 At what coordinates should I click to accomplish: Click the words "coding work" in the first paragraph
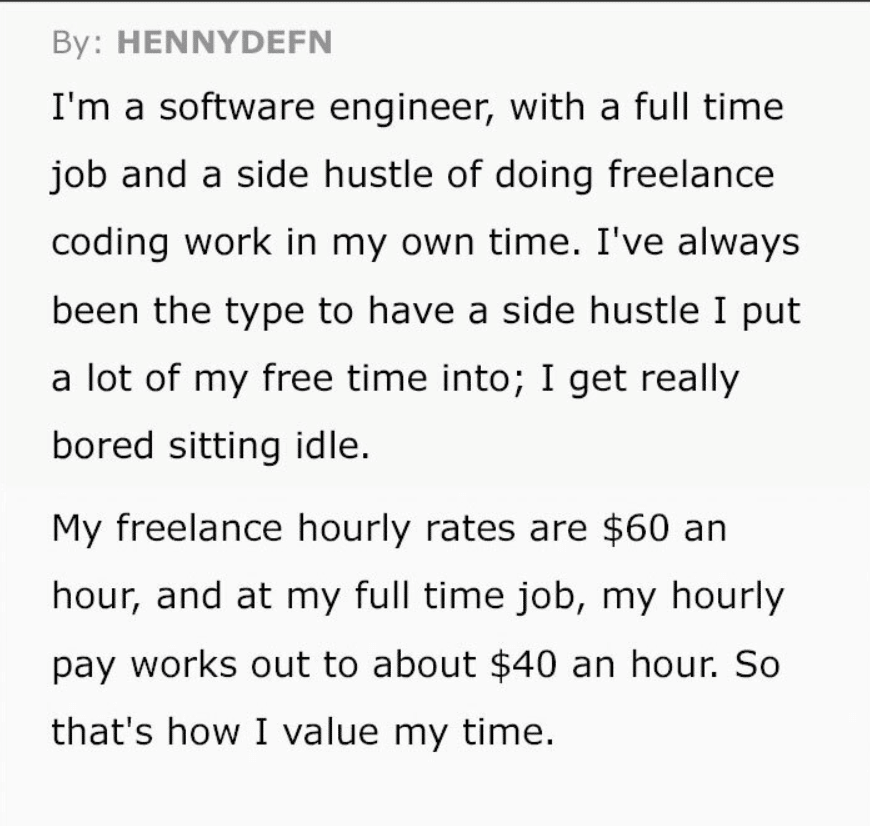coord(162,244)
